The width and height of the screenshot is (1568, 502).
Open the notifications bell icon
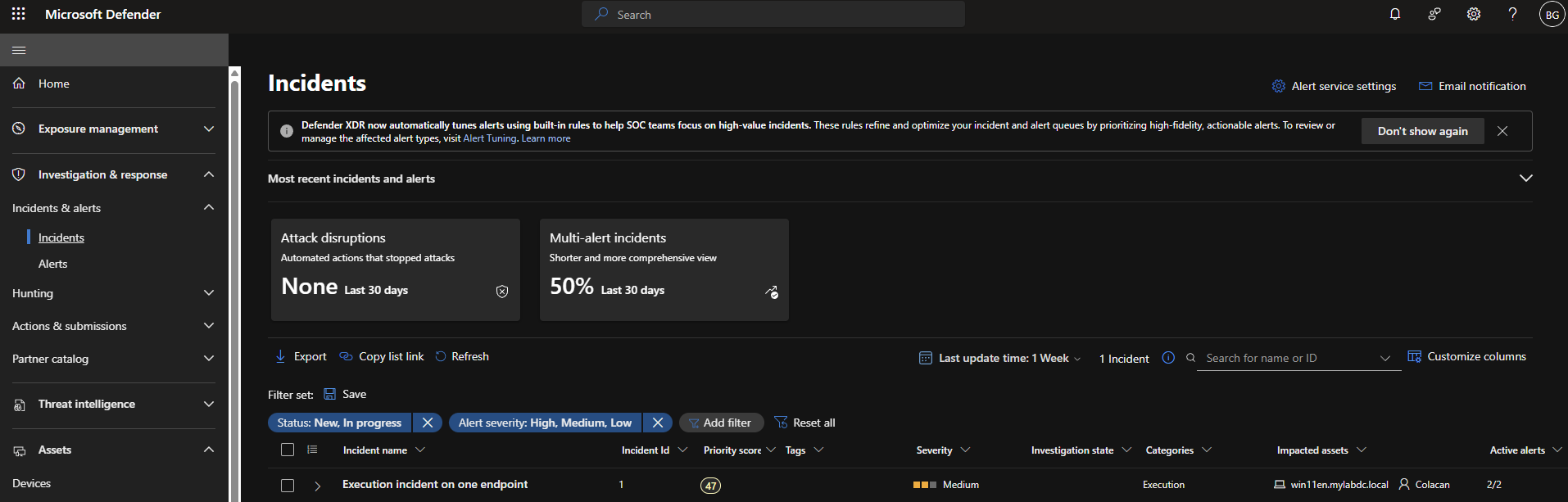tap(1395, 14)
